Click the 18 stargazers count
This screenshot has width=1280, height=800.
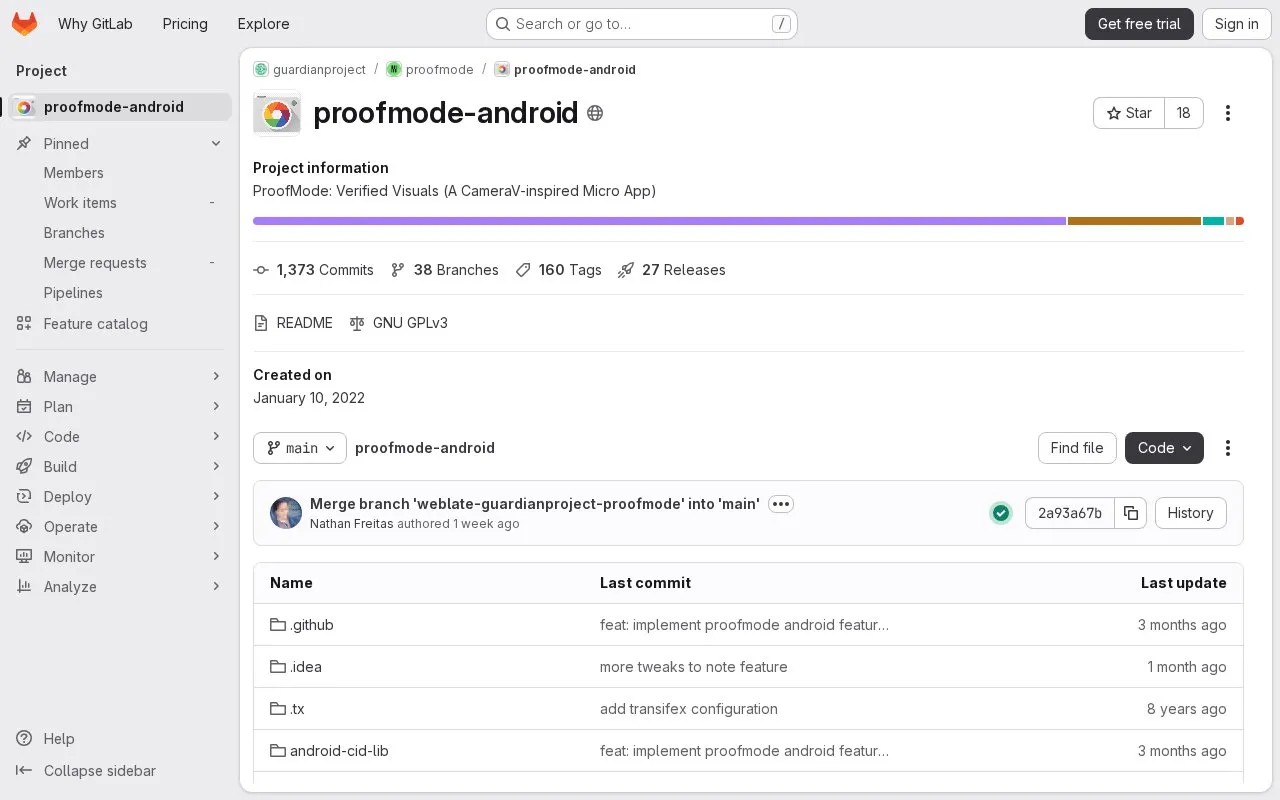(x=1184, y=113)
